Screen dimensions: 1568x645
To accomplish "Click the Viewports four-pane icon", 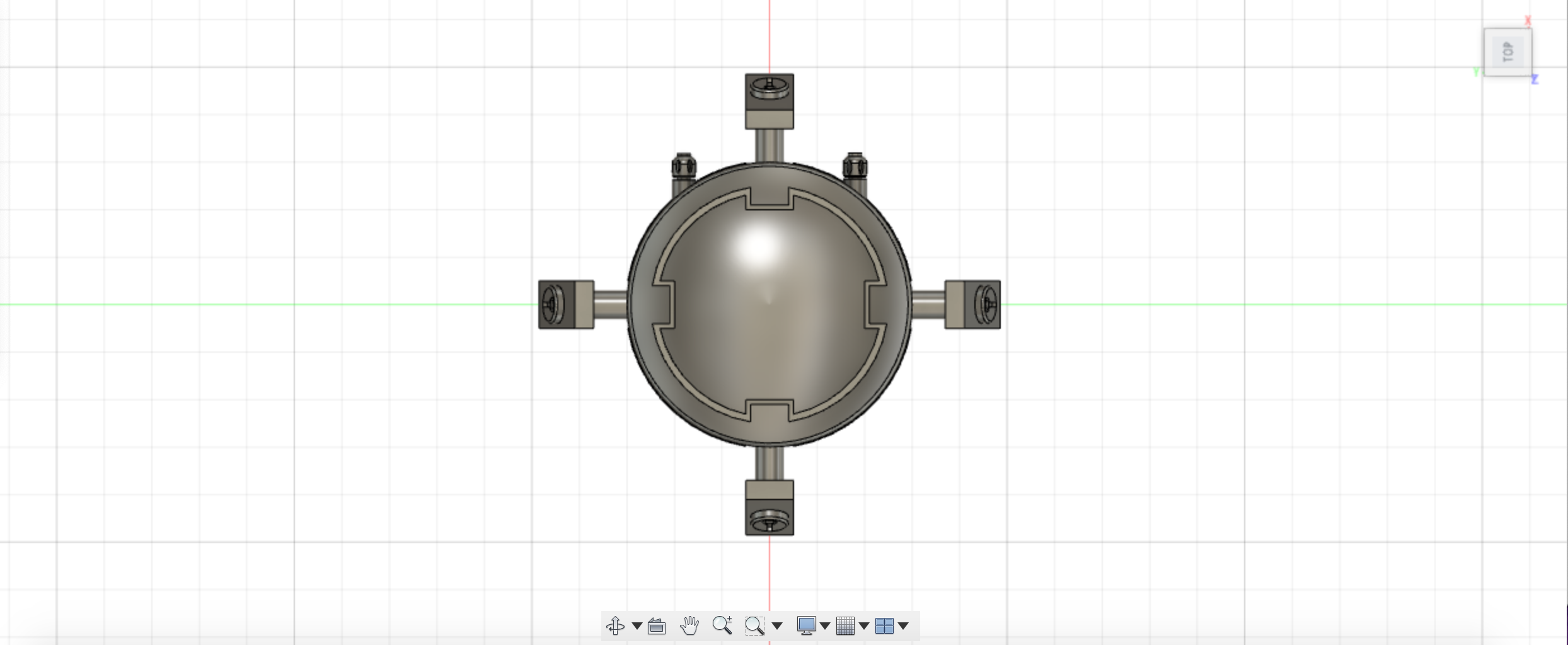I will 884,625.
